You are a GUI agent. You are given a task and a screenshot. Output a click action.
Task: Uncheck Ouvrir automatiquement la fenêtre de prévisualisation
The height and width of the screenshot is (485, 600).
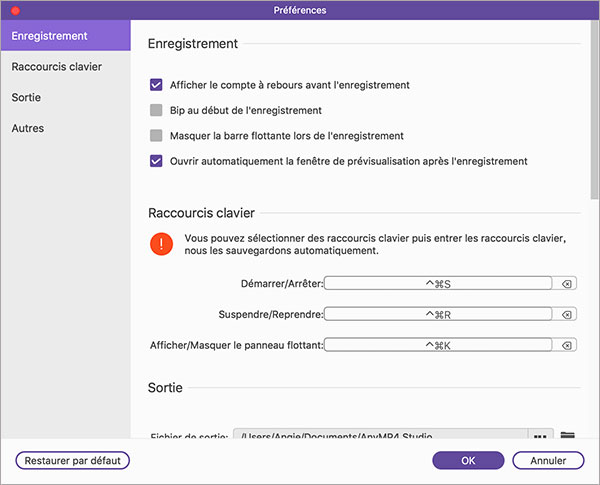(156, 161)
